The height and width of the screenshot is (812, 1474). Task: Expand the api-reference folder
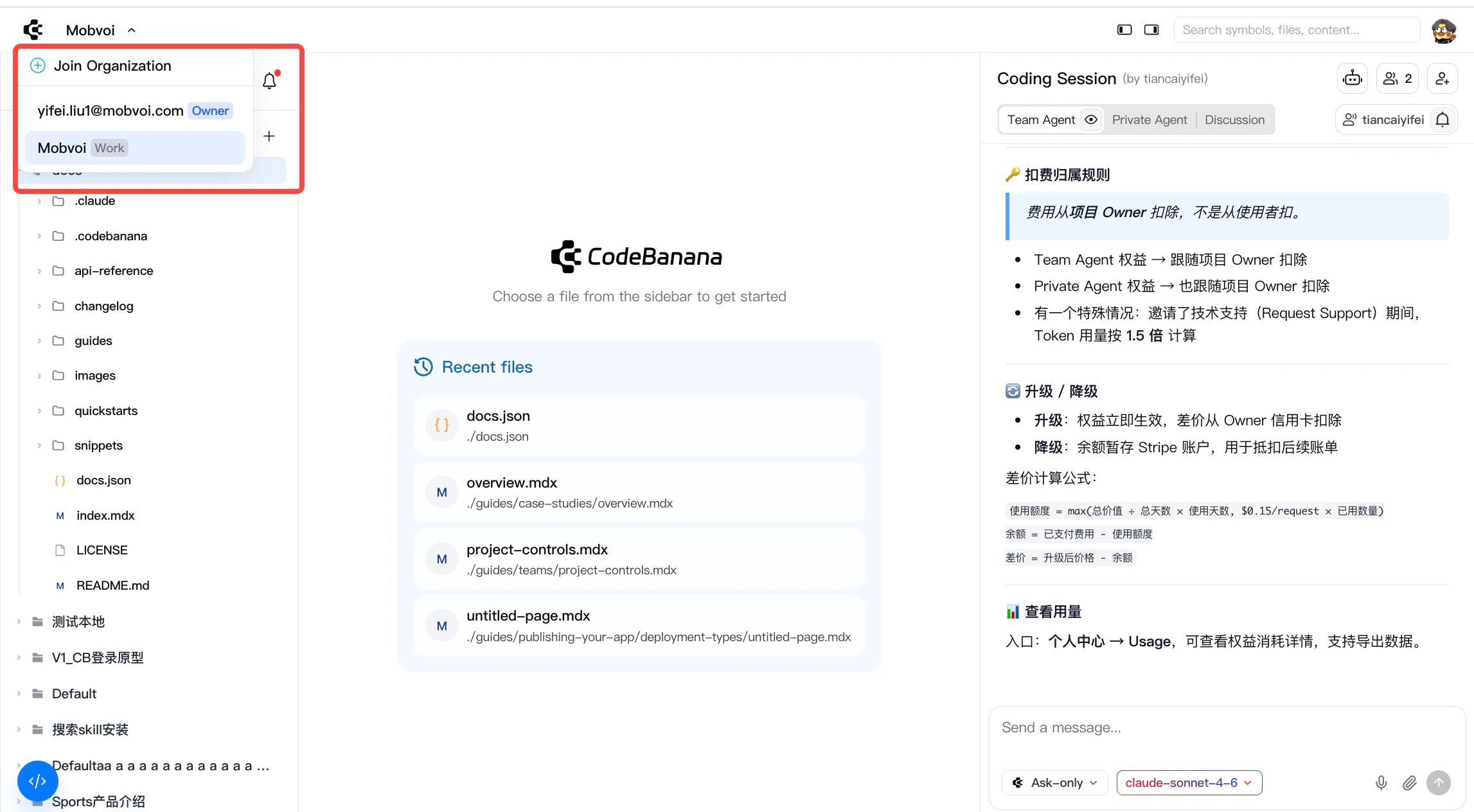[113, 270]
